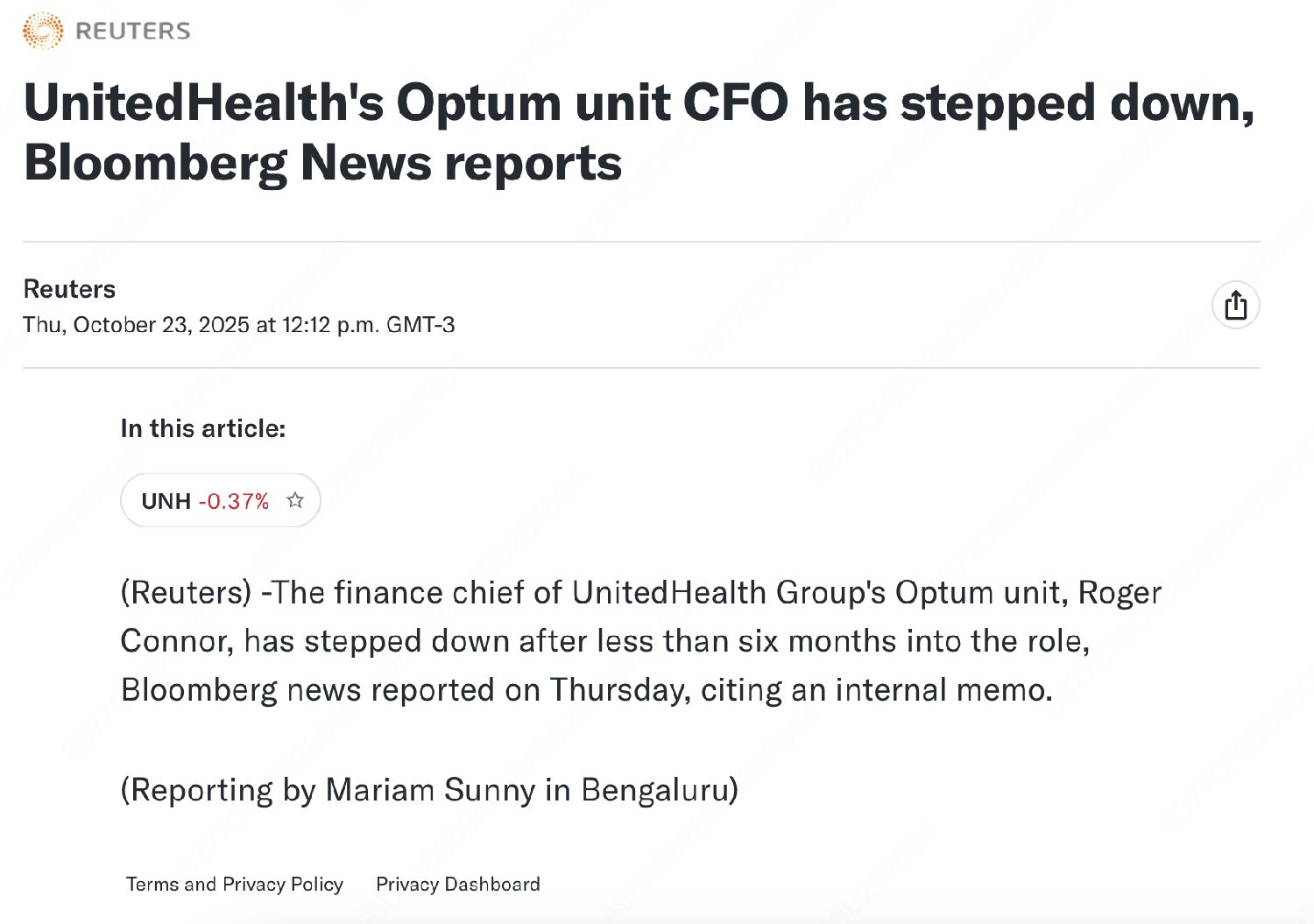Viewport: 1314px width, 924px height.
Task: Click the share icon button
Action: point(1235,306)
